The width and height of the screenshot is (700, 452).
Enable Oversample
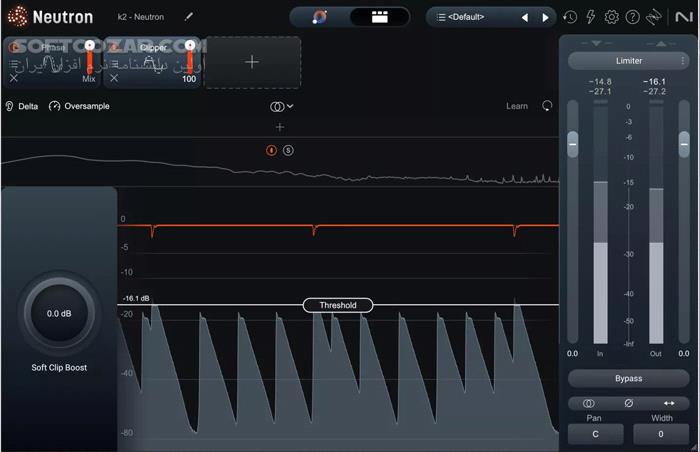tap(79, 106)
